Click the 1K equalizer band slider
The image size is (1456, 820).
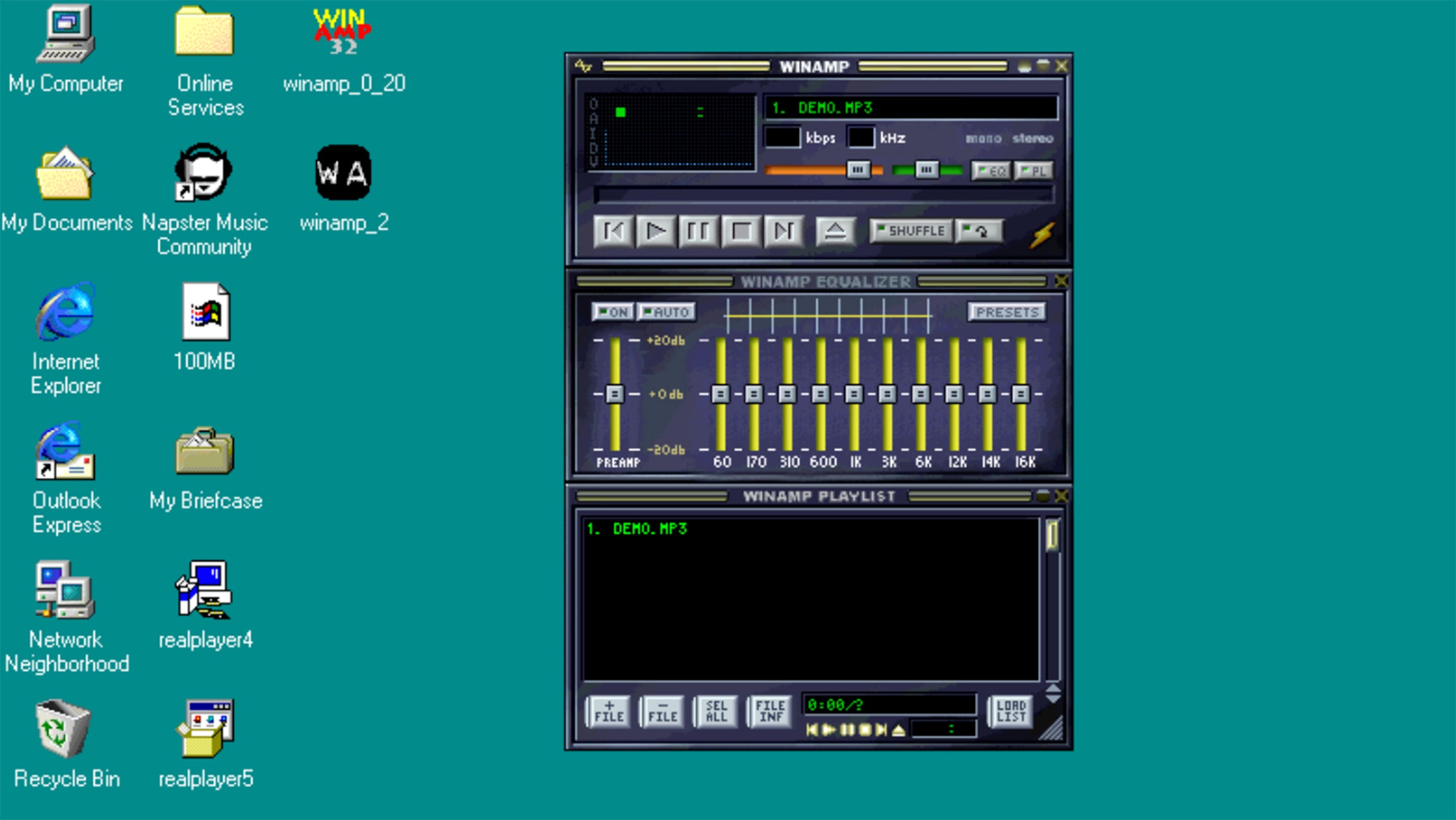point(854,394)
